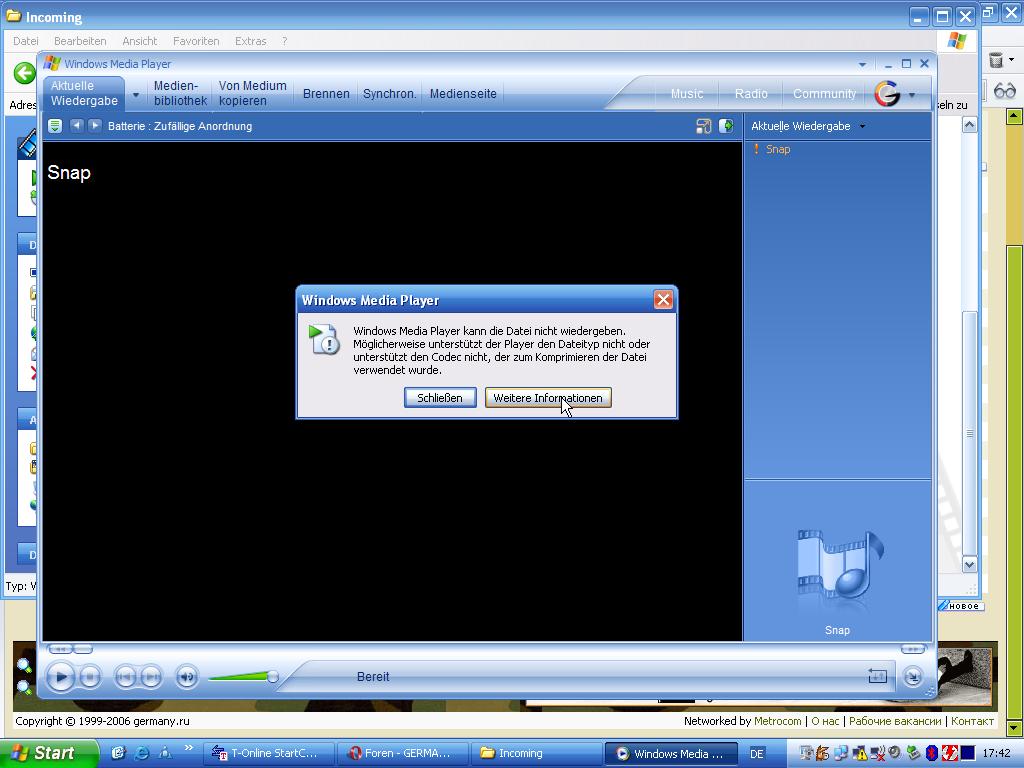Screen dimensions: 1024x768
Task: Open the Community tab
Action: click(x=824, y=93)
